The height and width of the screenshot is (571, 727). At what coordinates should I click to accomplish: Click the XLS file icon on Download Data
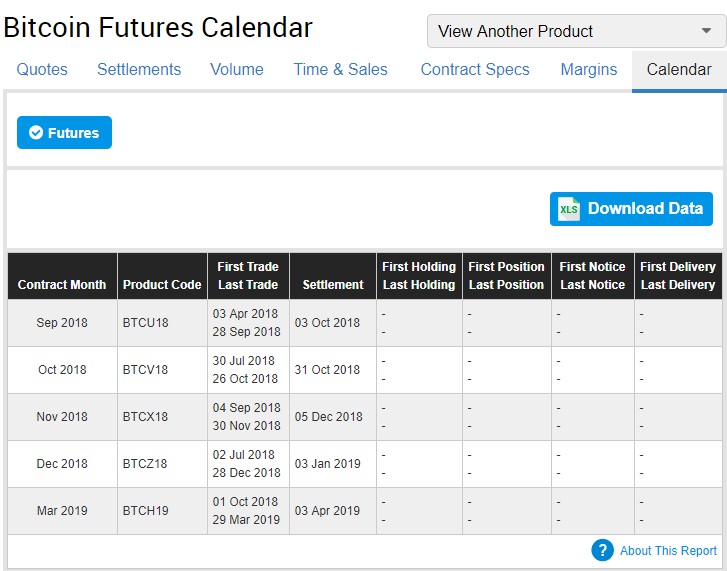(x=568, y=209)
